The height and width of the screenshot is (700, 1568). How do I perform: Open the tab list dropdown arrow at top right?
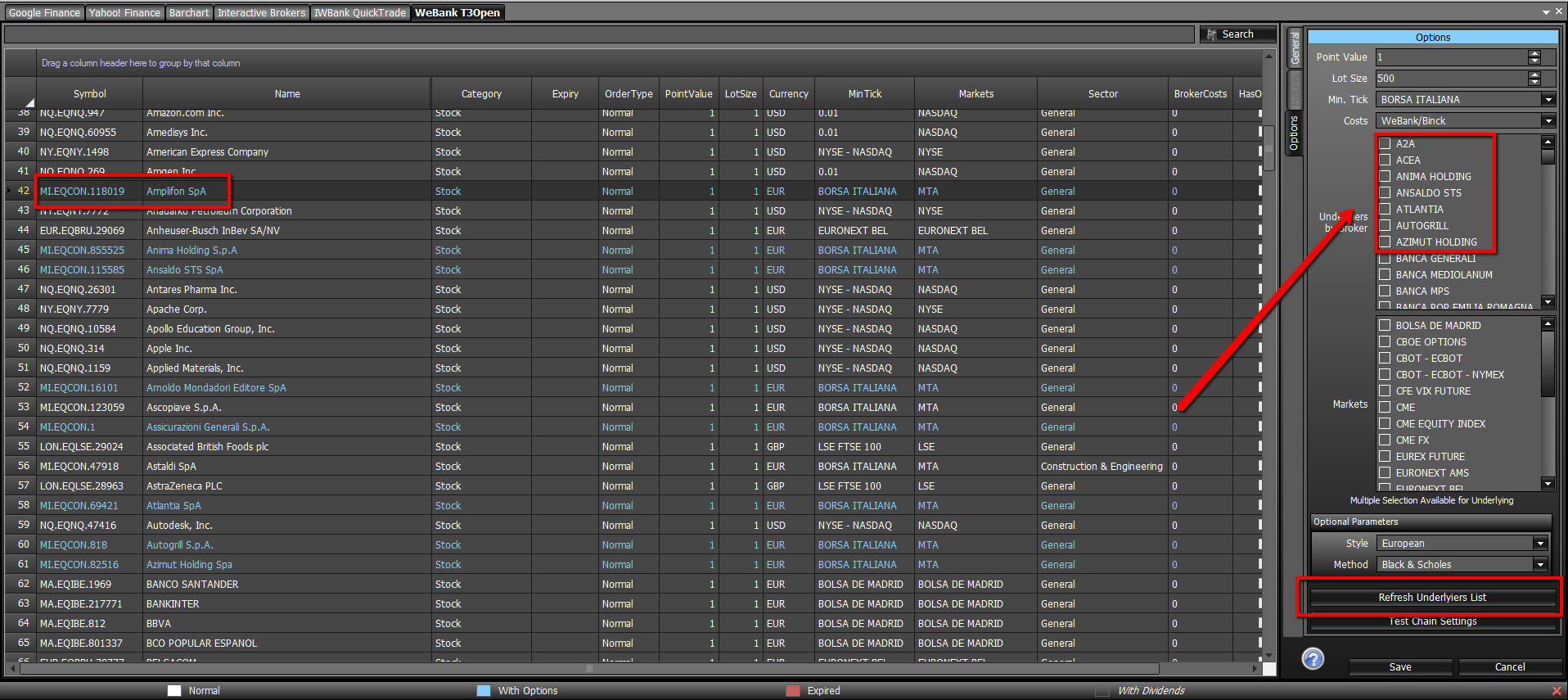(1546, 12)
